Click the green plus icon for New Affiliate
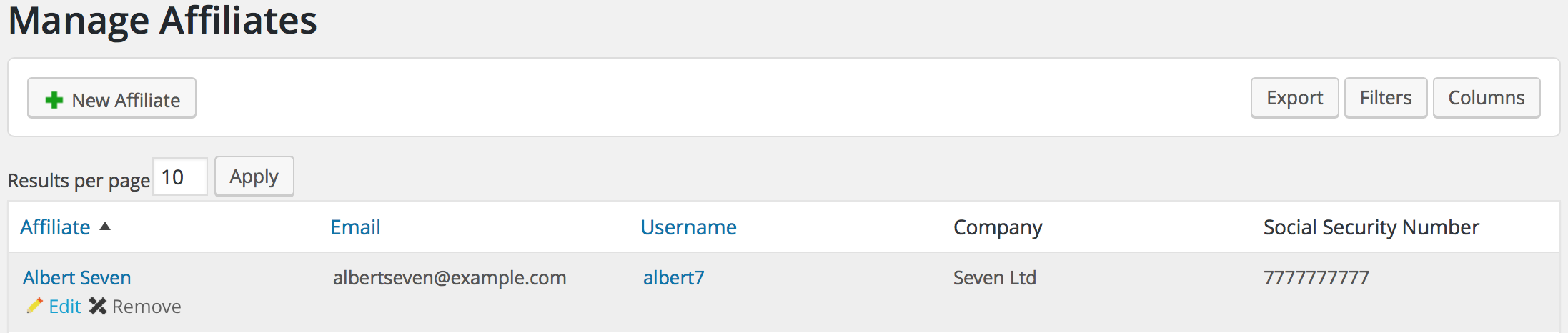This screenshot has height=333, width=1568. coord(54,99)
